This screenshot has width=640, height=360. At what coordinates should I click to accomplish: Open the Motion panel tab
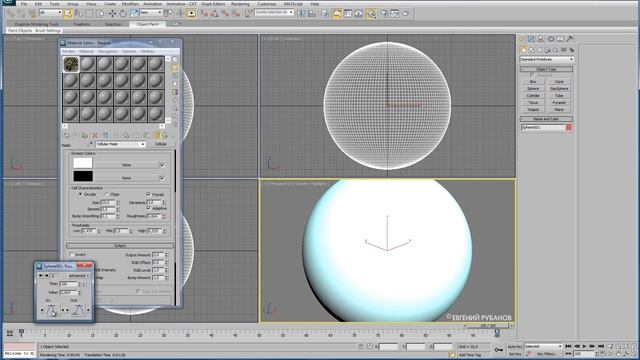pos(551,39)
